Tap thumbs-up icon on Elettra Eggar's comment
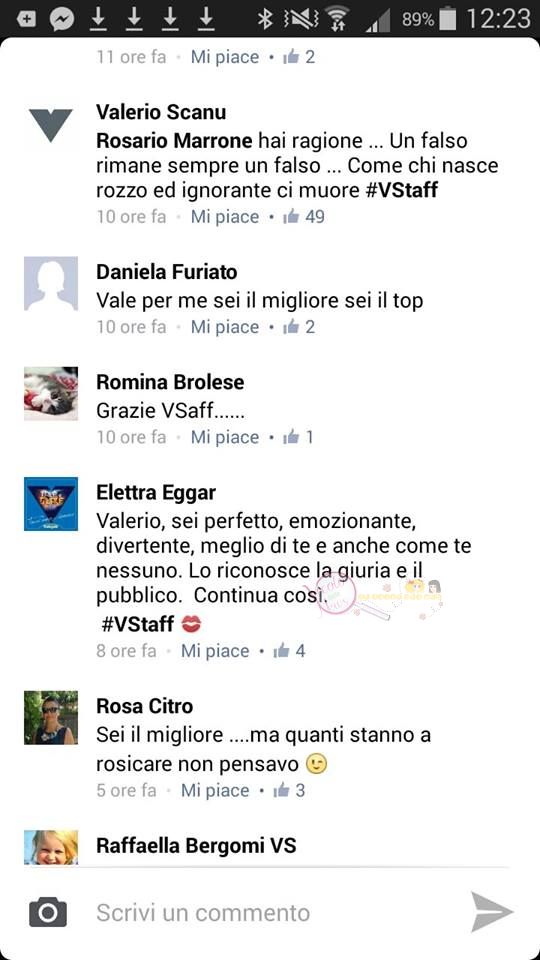Screen dimensions: 540x960 point(282,651)
